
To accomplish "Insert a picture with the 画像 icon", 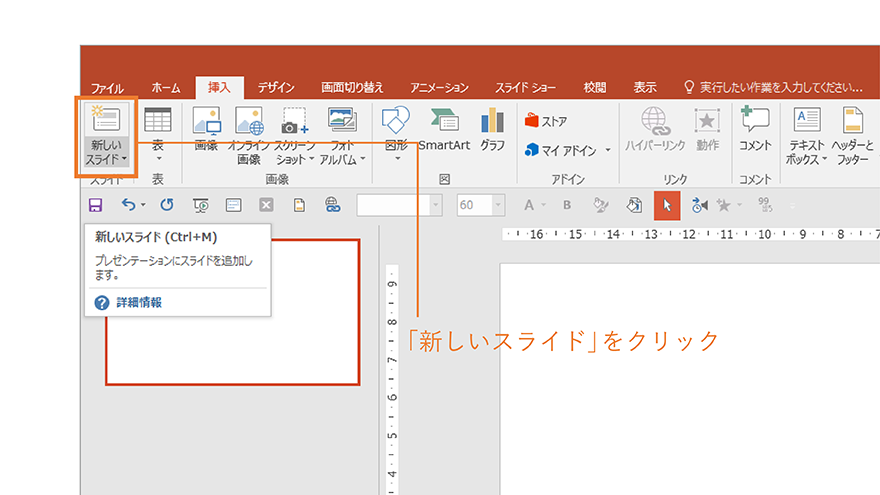I will click(x=206, y=121).
